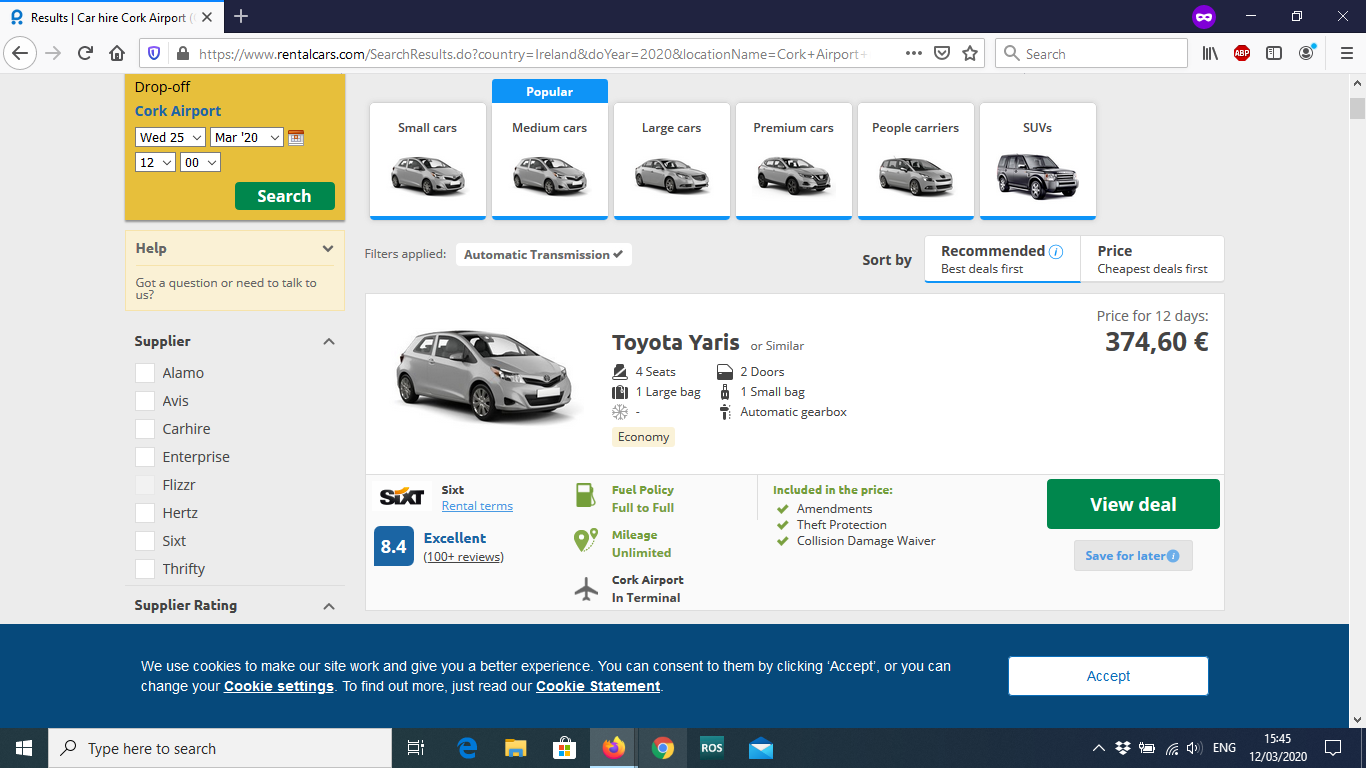The image size is (1366, 768).
Task: Open Sixt Rental terms link
Action: coord(477,506)
